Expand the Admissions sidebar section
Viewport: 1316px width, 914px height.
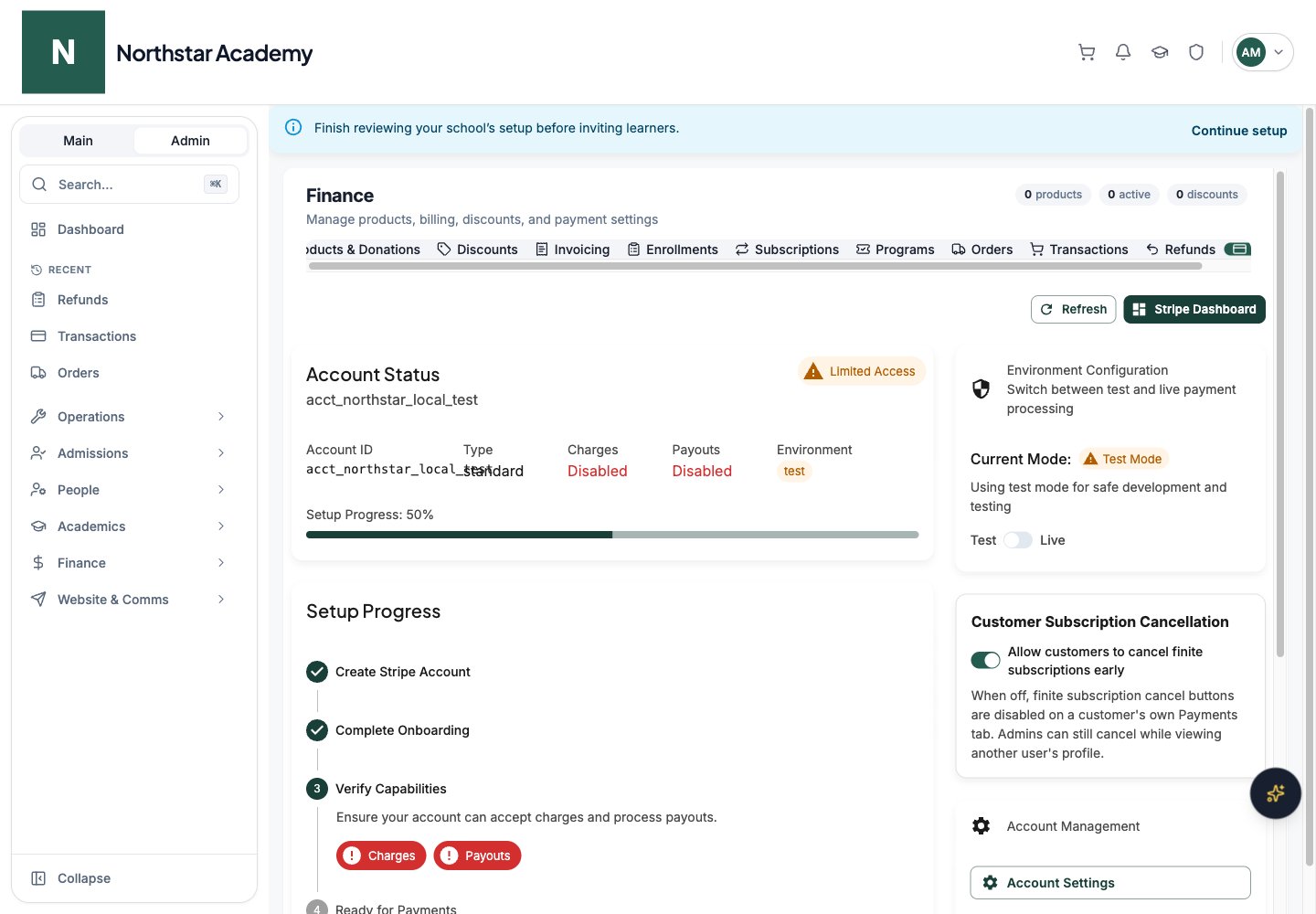[129, 453]
